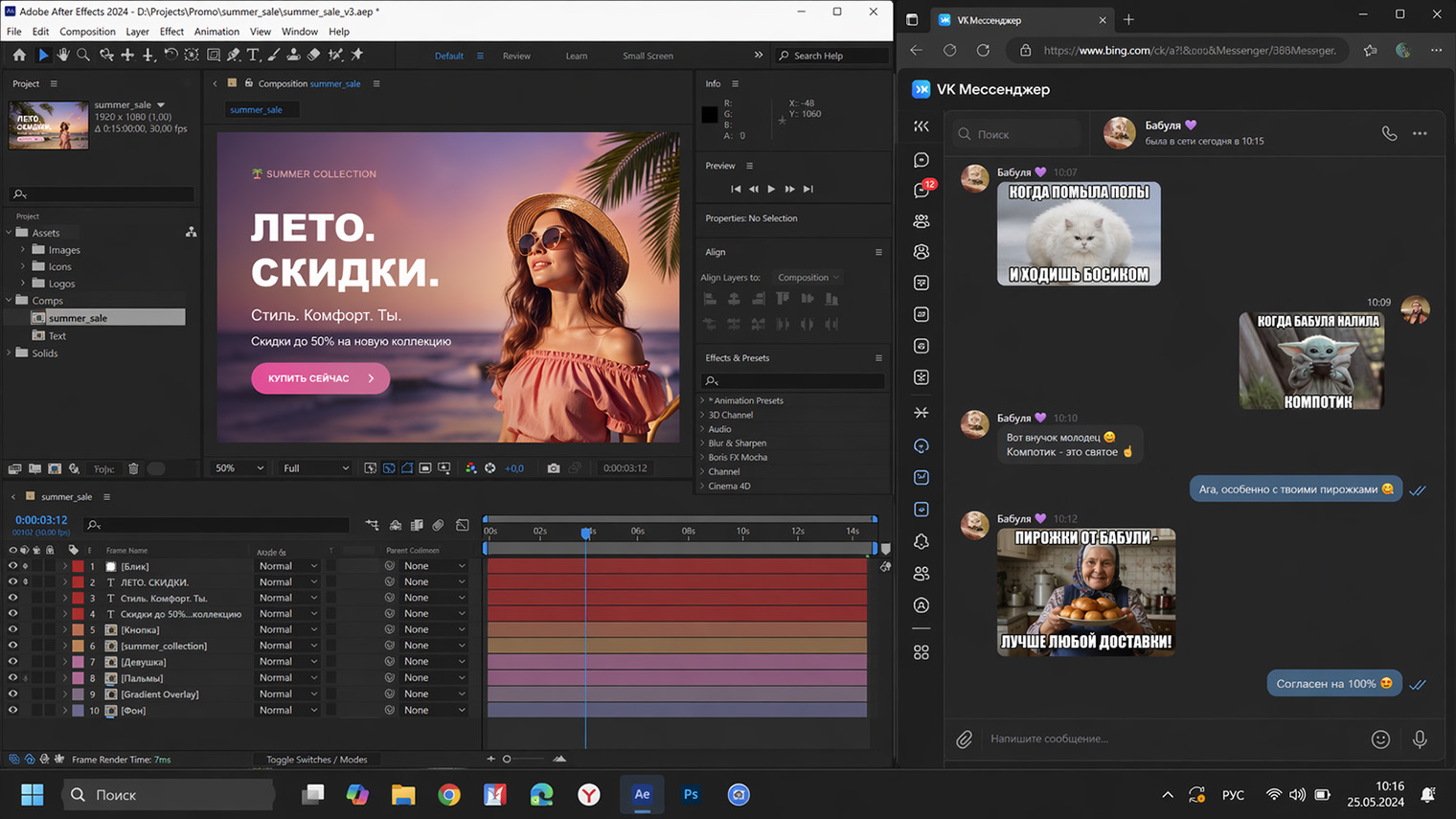Toggle visibility of [Кнопка] layer
The image size is (1456, 819).
(12, 630)
